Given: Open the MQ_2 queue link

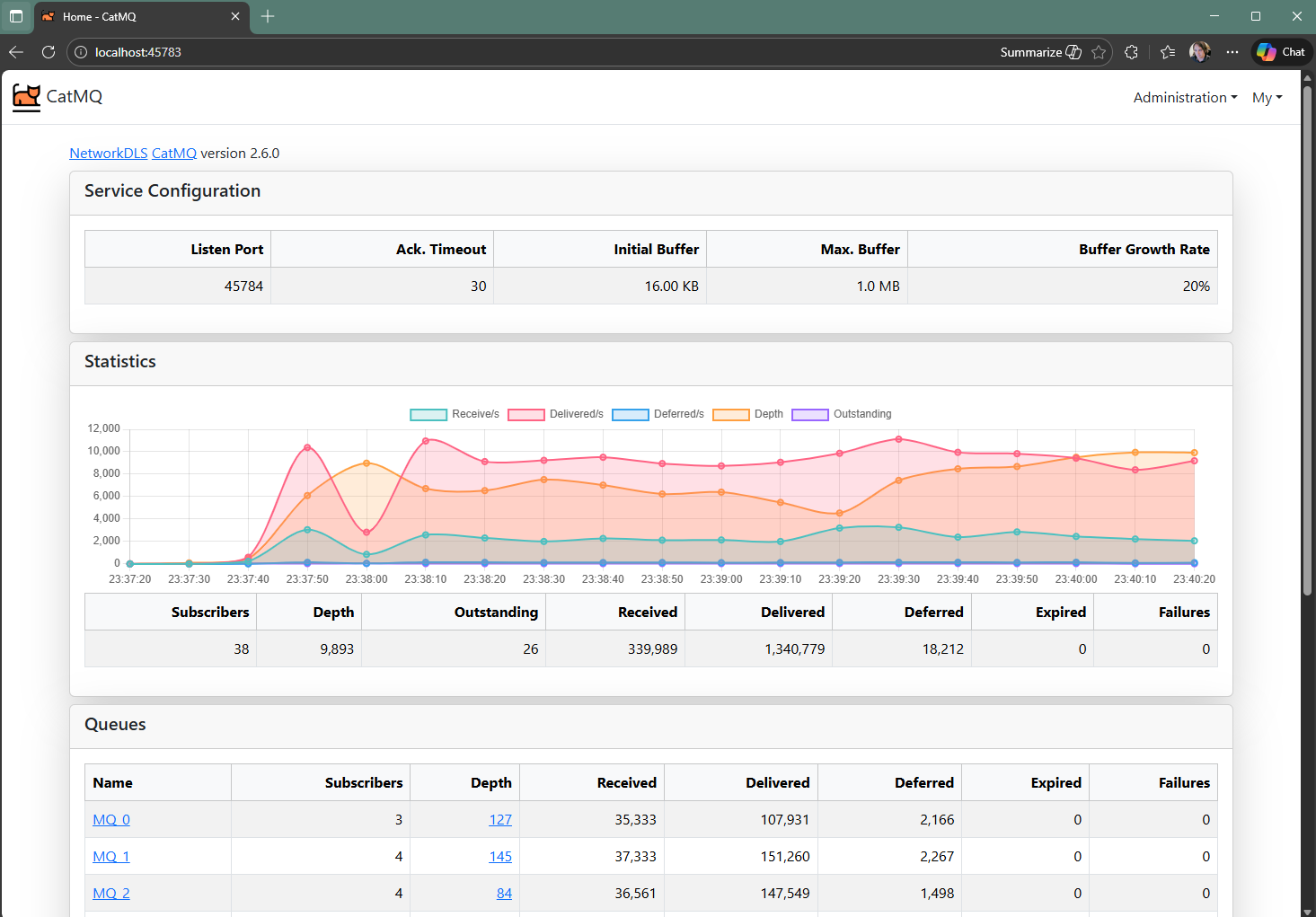Looking at the screenshot, I should pyautogui.click(x=111, y=894).
